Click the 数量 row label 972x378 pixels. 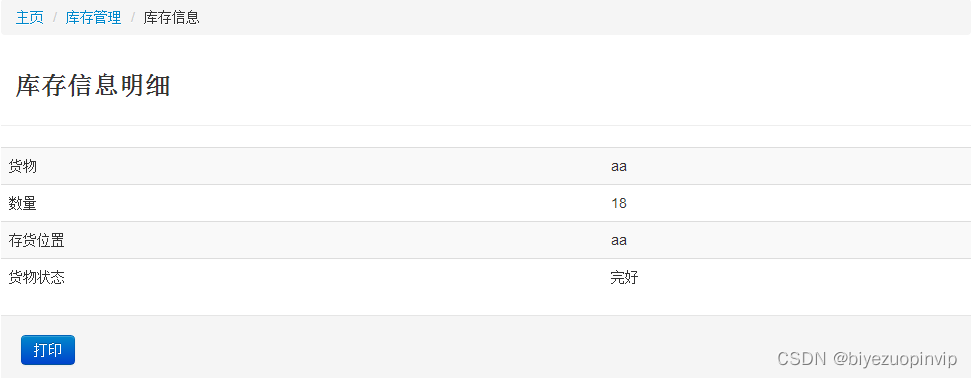tap(22, 203)
